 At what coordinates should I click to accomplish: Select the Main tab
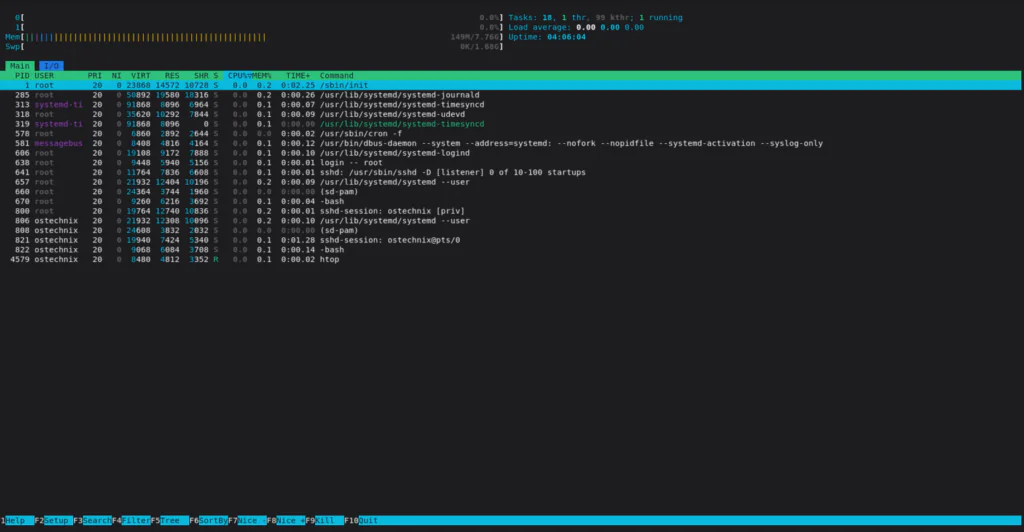pos(21,66)
